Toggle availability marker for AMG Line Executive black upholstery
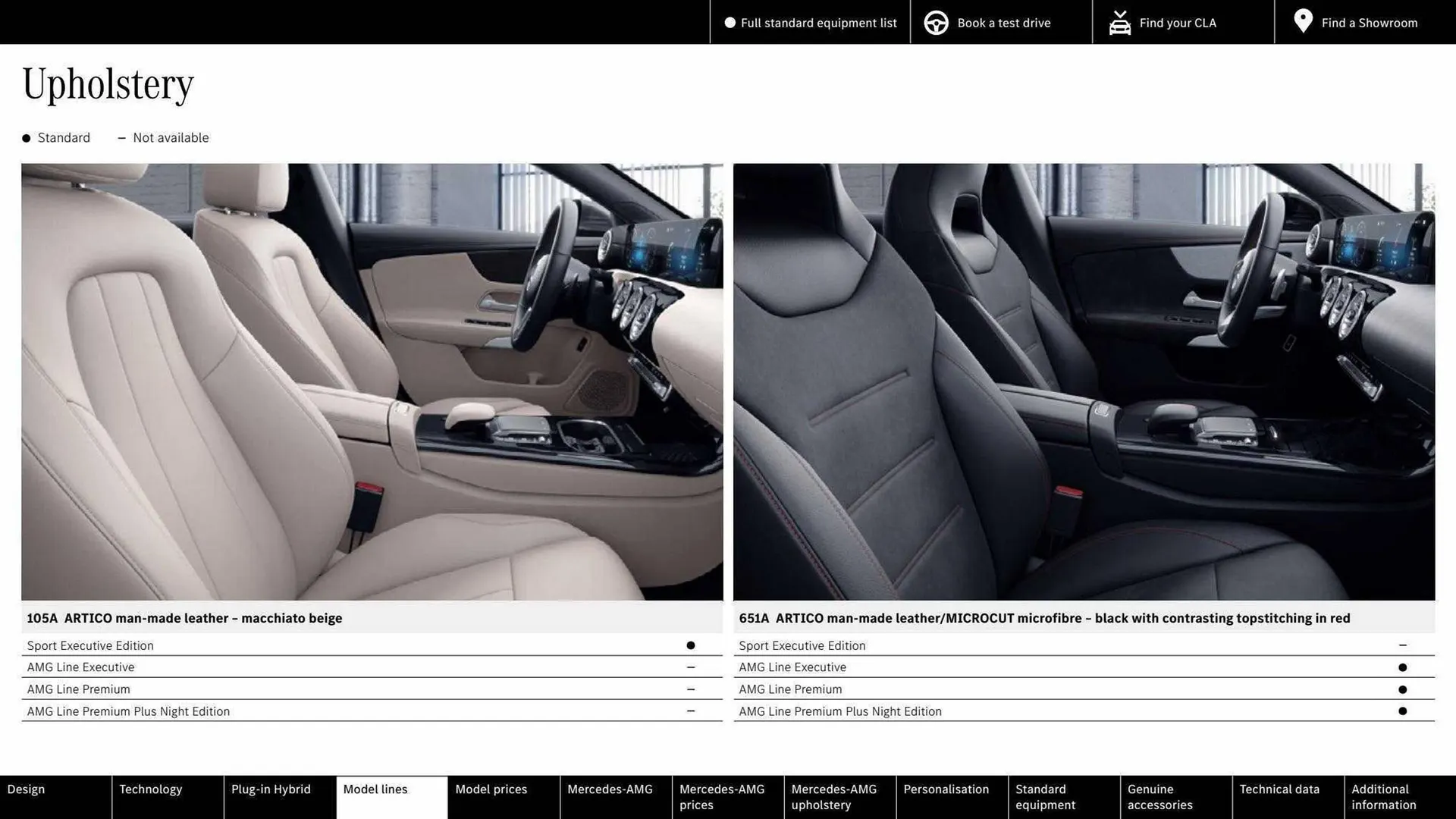Image resolution: width=1456 pixels, height=819 pixels. pyautogui.click(x=1403, y=667)
